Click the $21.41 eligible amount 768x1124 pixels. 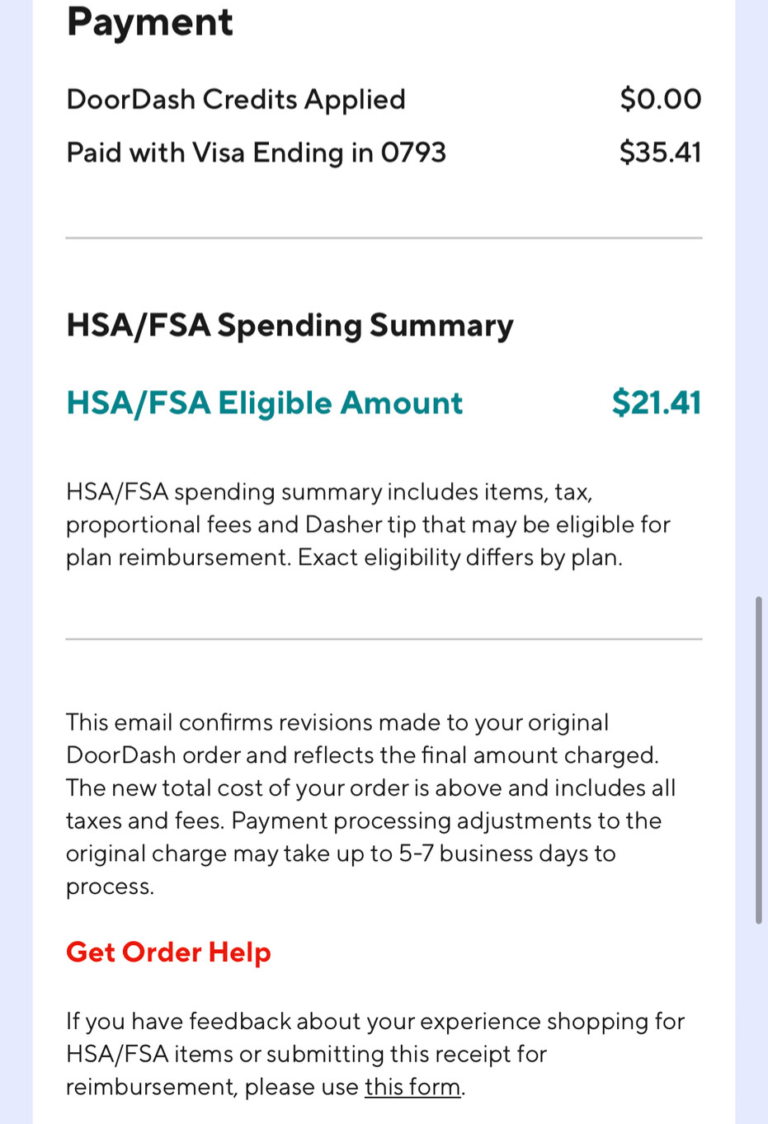(656, 402)
